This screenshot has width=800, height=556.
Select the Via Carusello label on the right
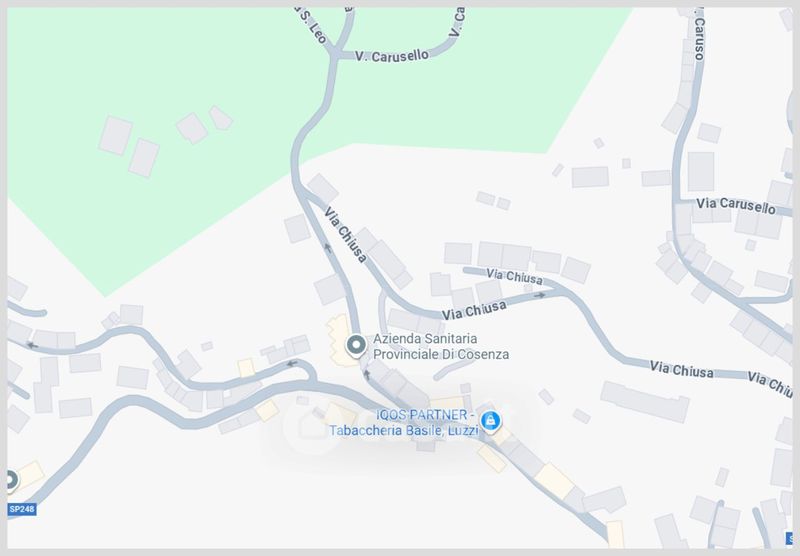tap(736, 206)
